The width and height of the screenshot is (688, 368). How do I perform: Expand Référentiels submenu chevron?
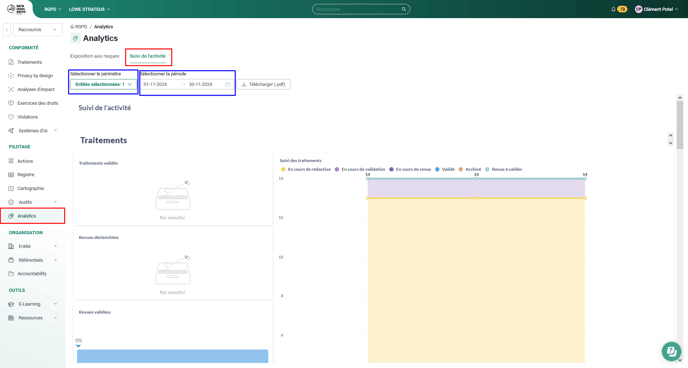pyautogui.click(x=55, y=260)
